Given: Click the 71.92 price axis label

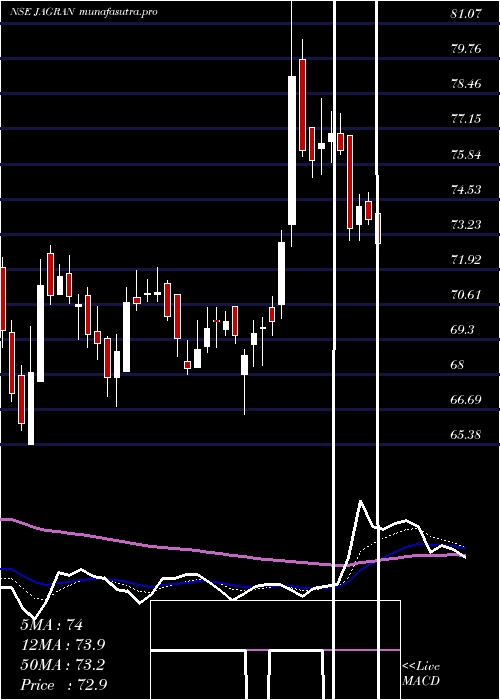Looking at the screenshot, I should (466, 259).
